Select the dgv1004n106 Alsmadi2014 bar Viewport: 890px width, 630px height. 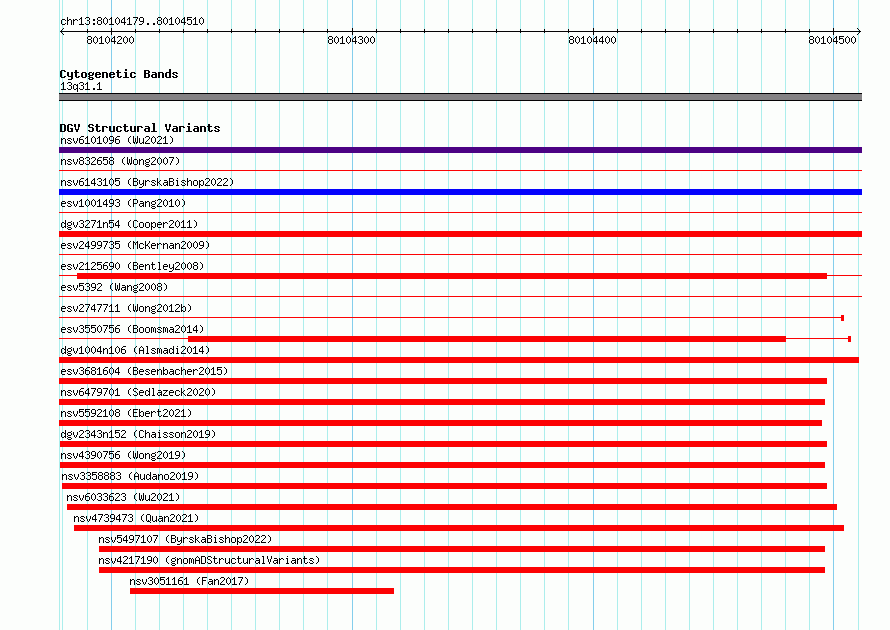pyautogui.click(x=459, y=360)
